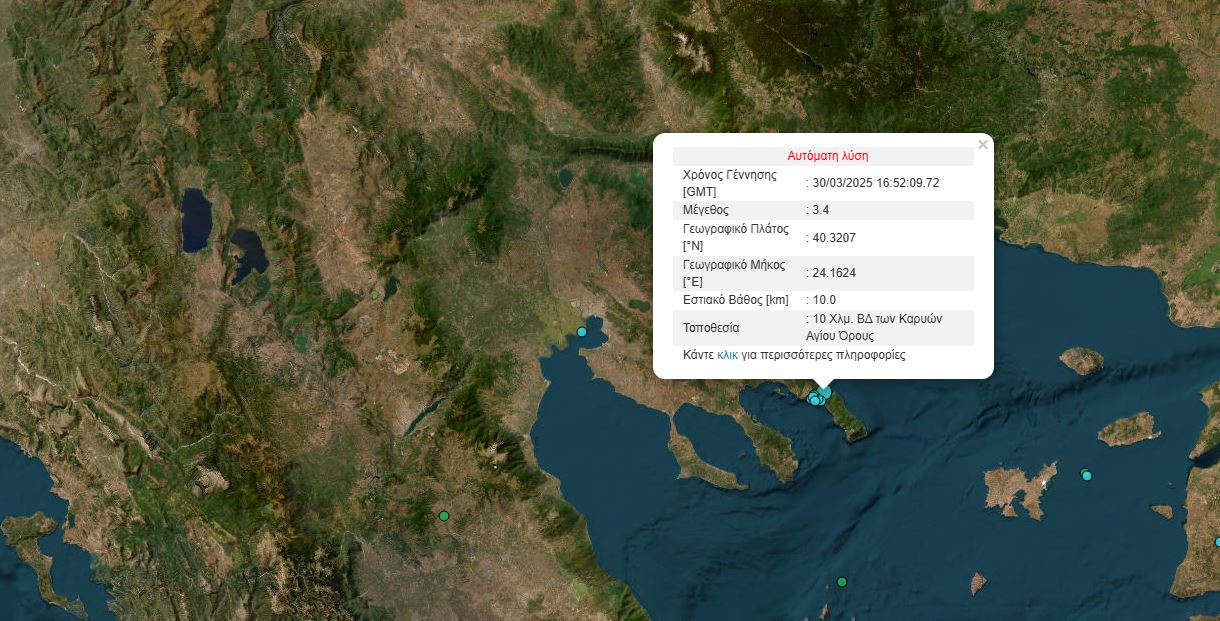The height and width of the screenshot is (621, 1220).
Task: Click the magnitude value 3.4
Action: 821,210
